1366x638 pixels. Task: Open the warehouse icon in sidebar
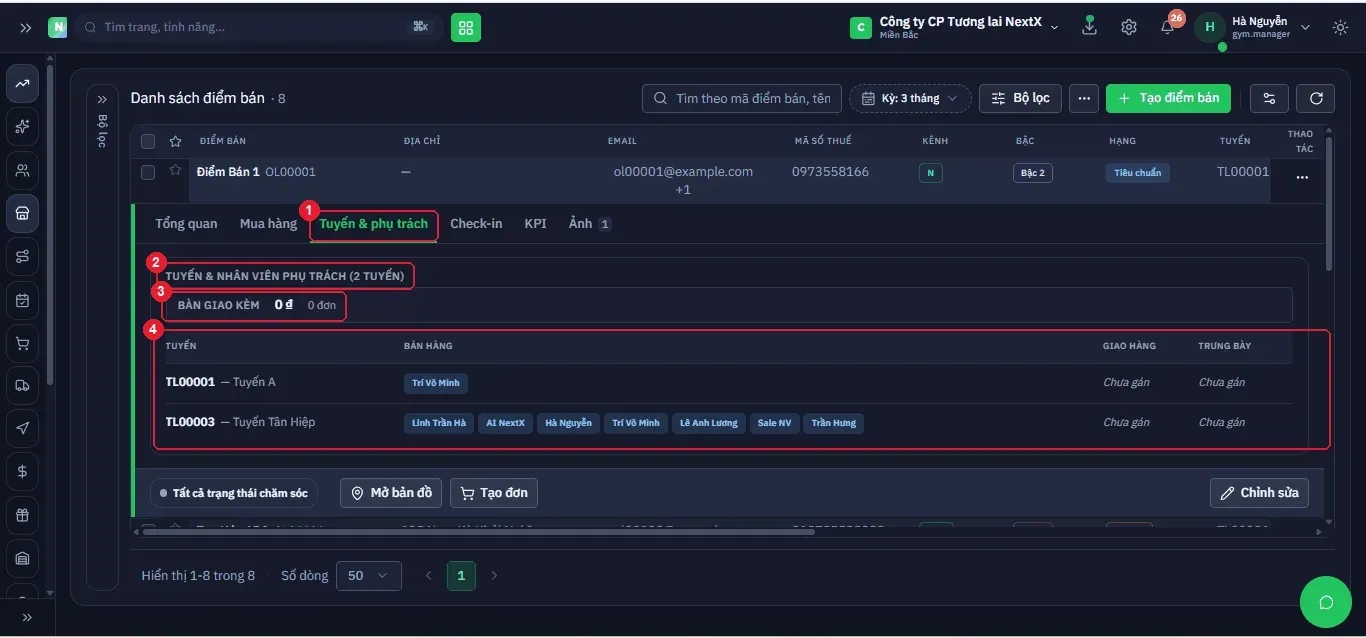(x=23, y=558)
